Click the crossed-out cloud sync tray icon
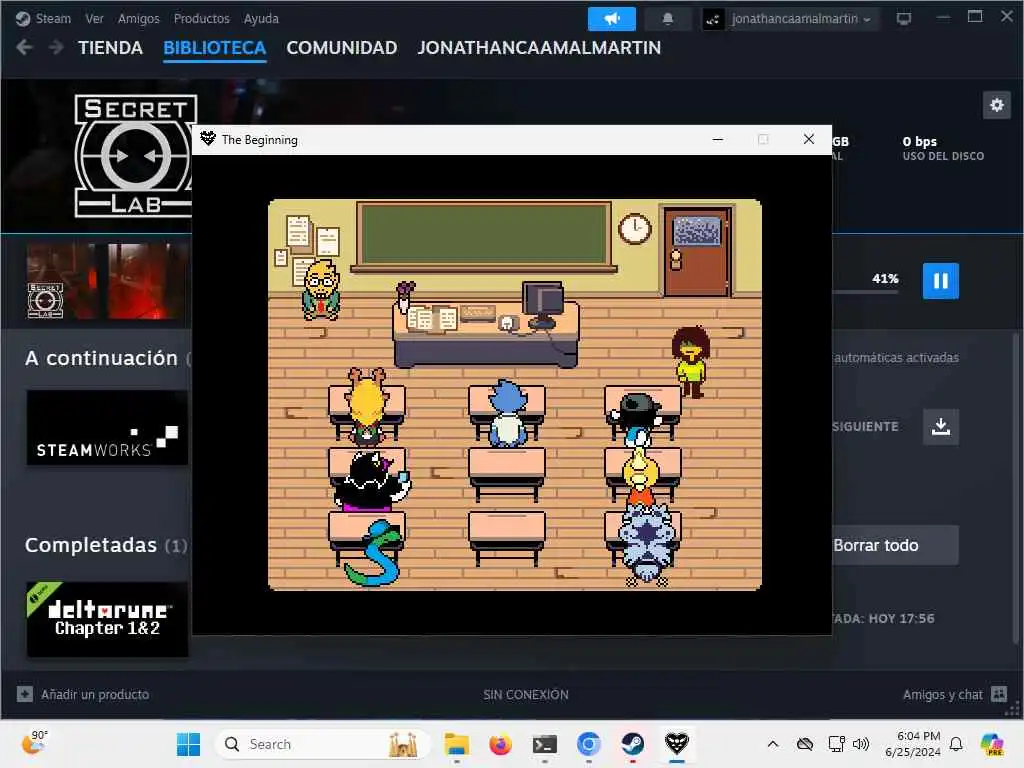Image resolution: width=1024 pixels, height=768 pixels. pyautogui.click(x=805, y=744)
